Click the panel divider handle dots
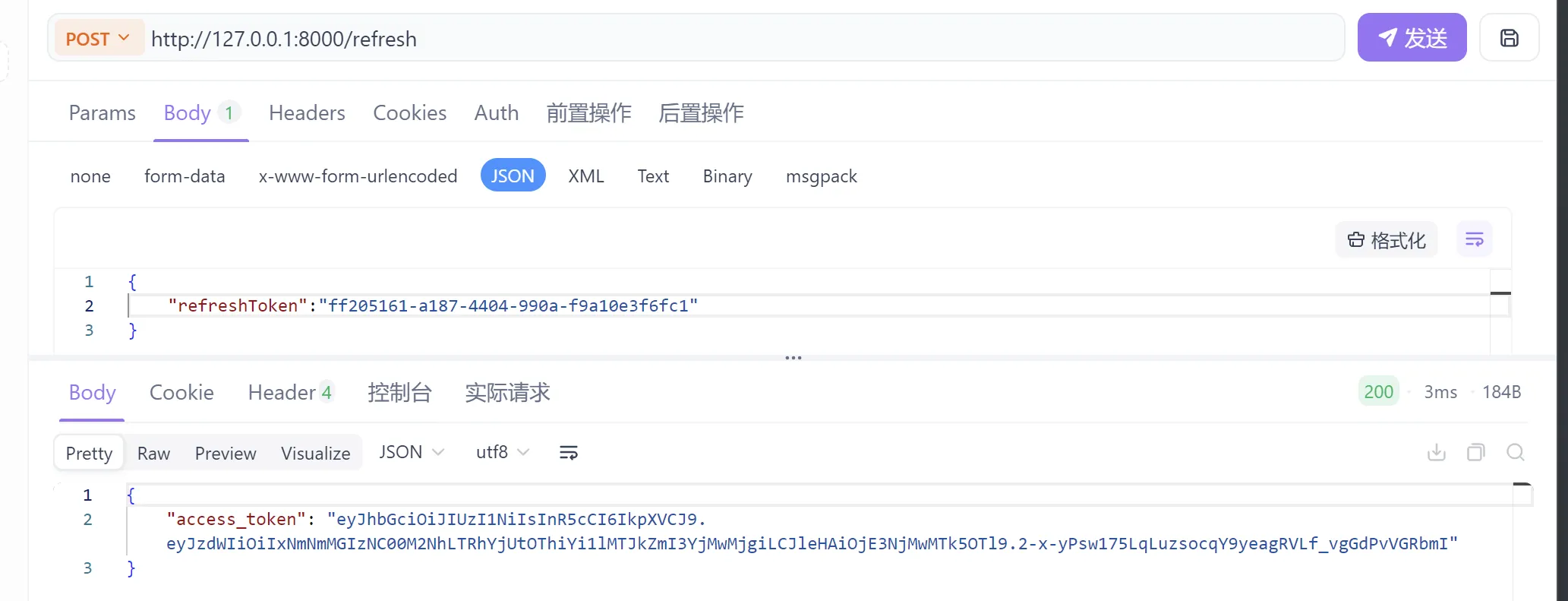Viewport: 1568px width, 601px height. click(x=793, y=357)
